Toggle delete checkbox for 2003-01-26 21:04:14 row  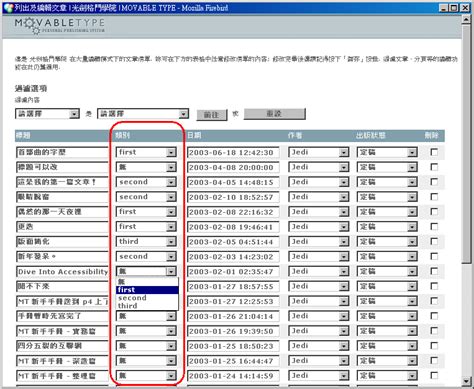[x=434, y=316]
